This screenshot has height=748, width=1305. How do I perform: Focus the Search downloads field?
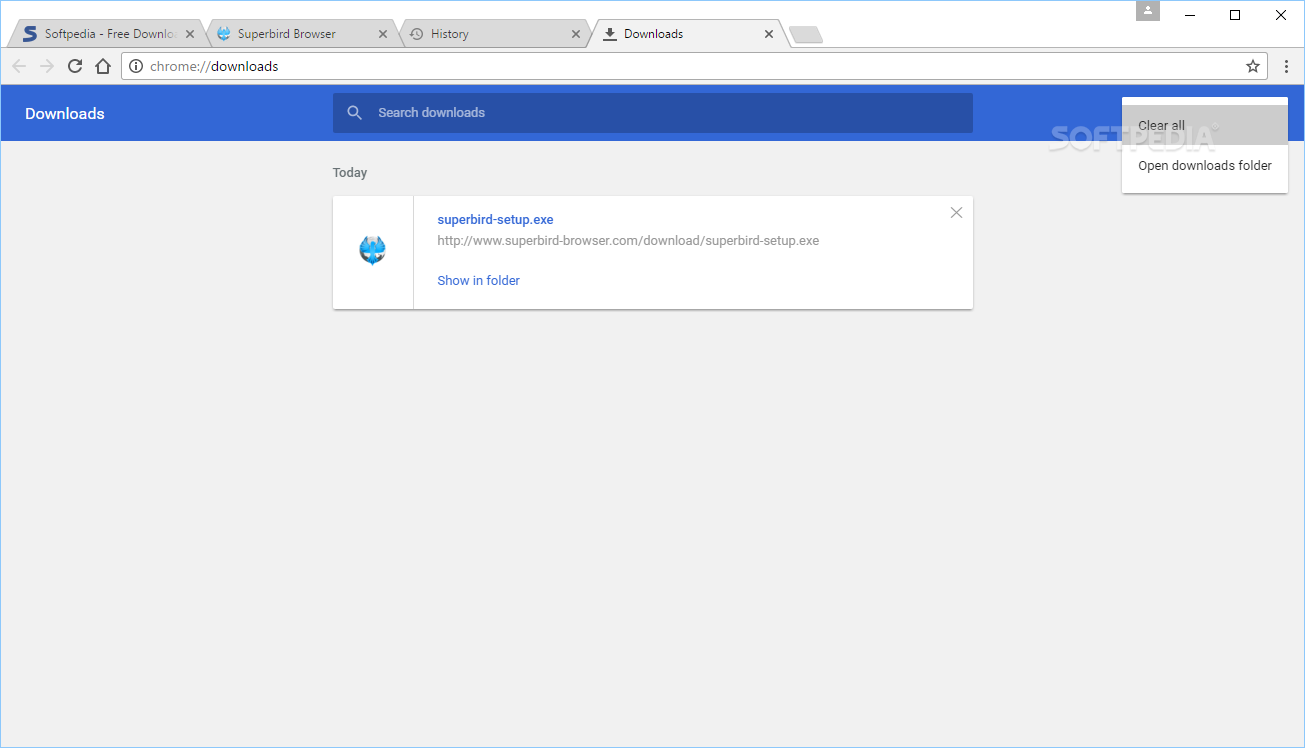point(652,113)
